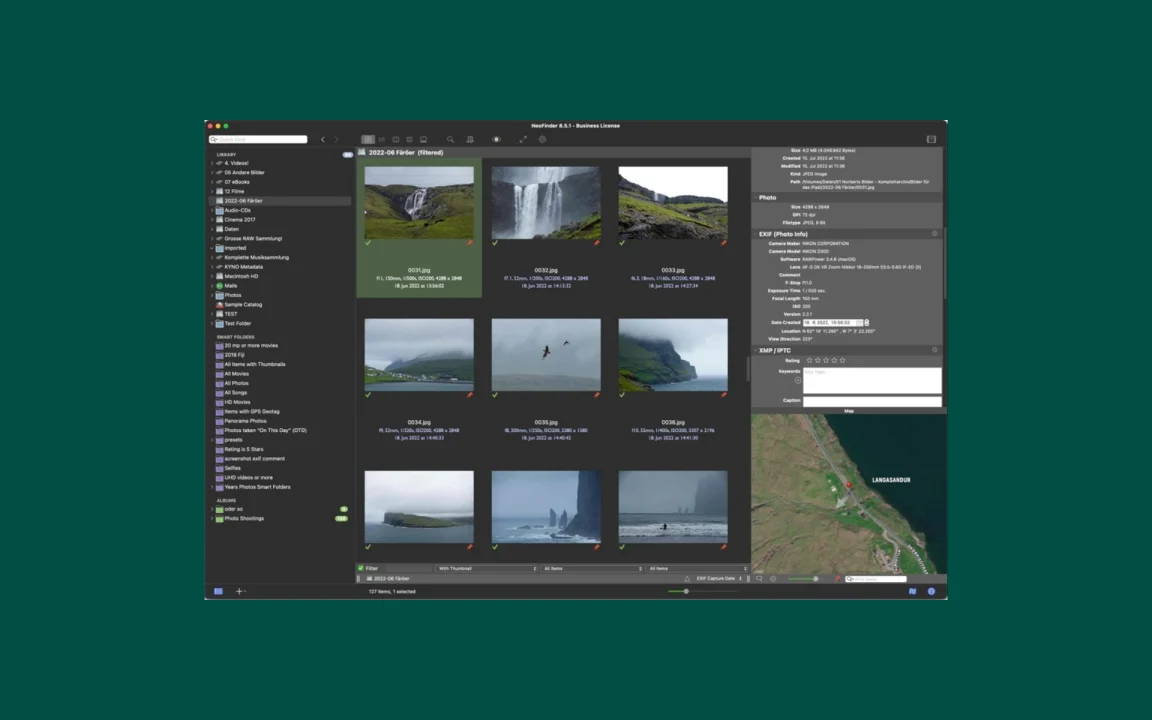
Task: Set rating to the first star
Action: tap(810, 361)
